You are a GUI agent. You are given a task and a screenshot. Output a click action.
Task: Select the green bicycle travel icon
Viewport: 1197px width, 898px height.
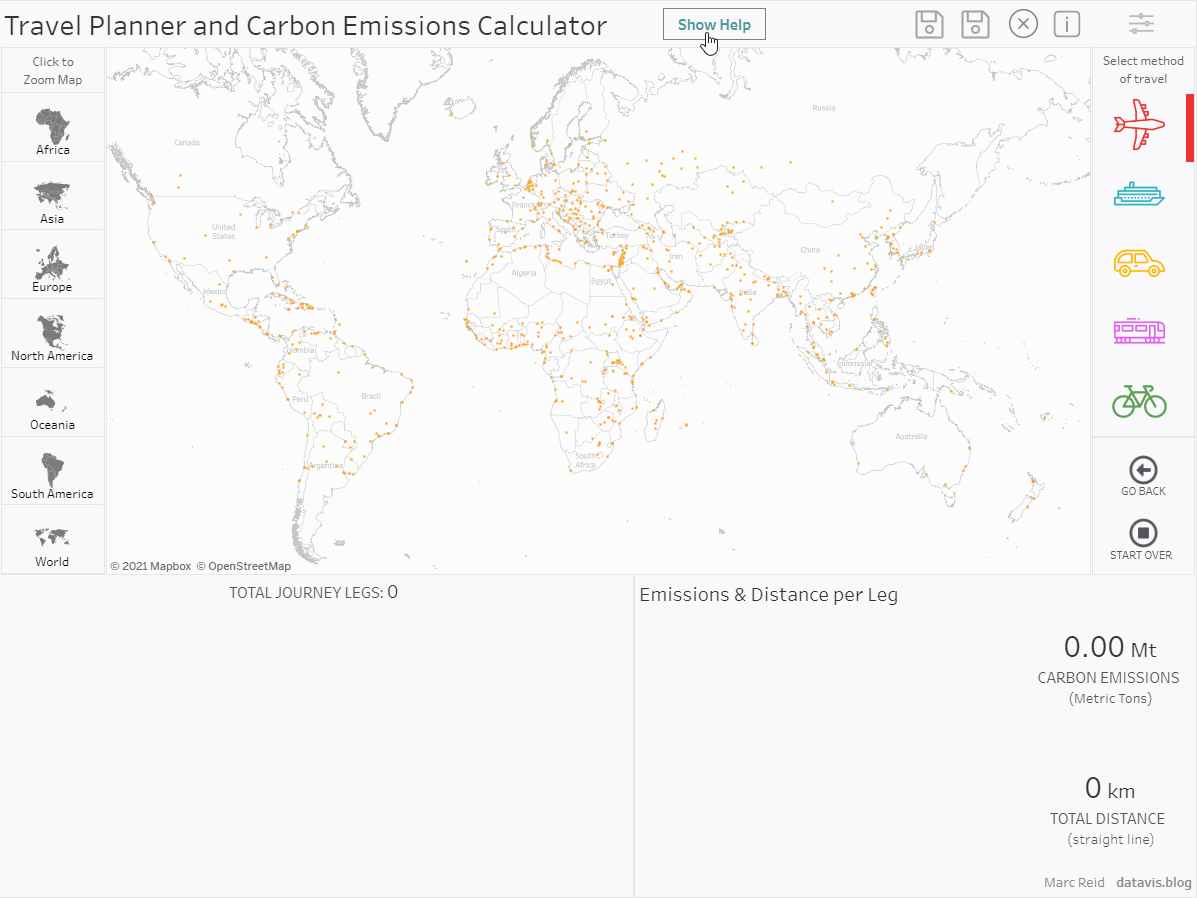coord(1139,401)
